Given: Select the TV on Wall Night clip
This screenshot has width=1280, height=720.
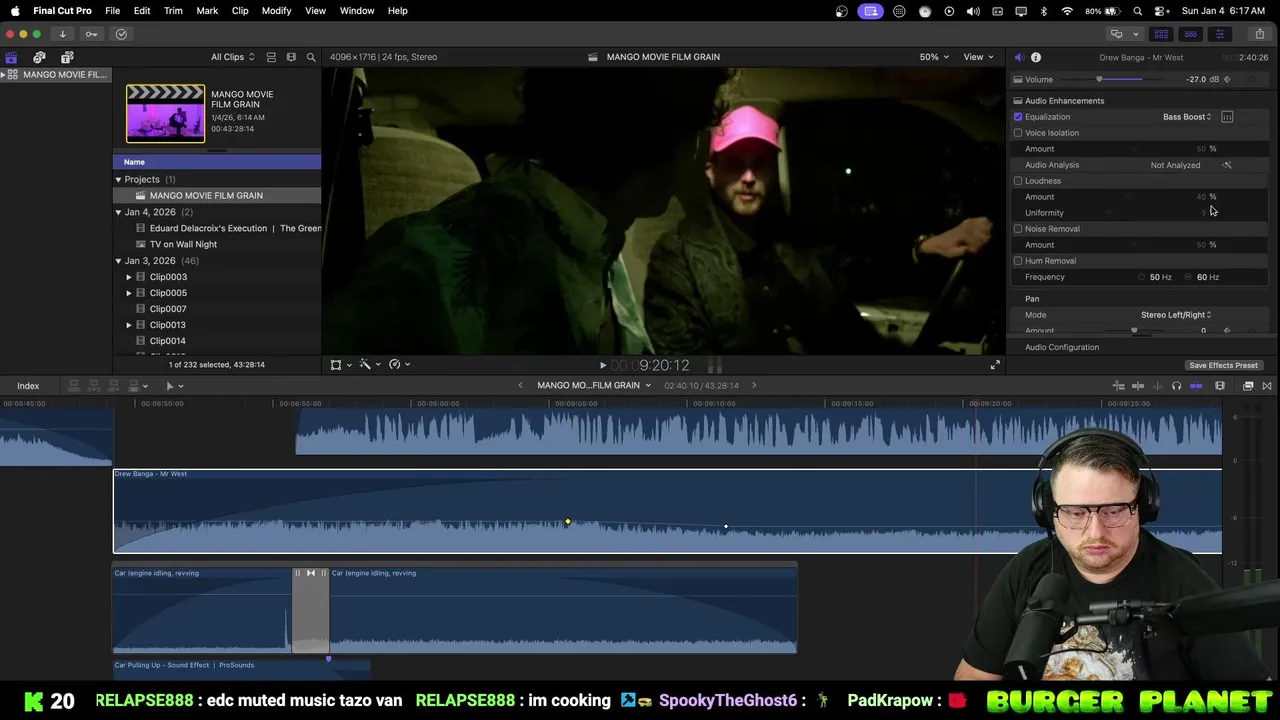Looking at the screenshot, I should [x=183, y=244].
